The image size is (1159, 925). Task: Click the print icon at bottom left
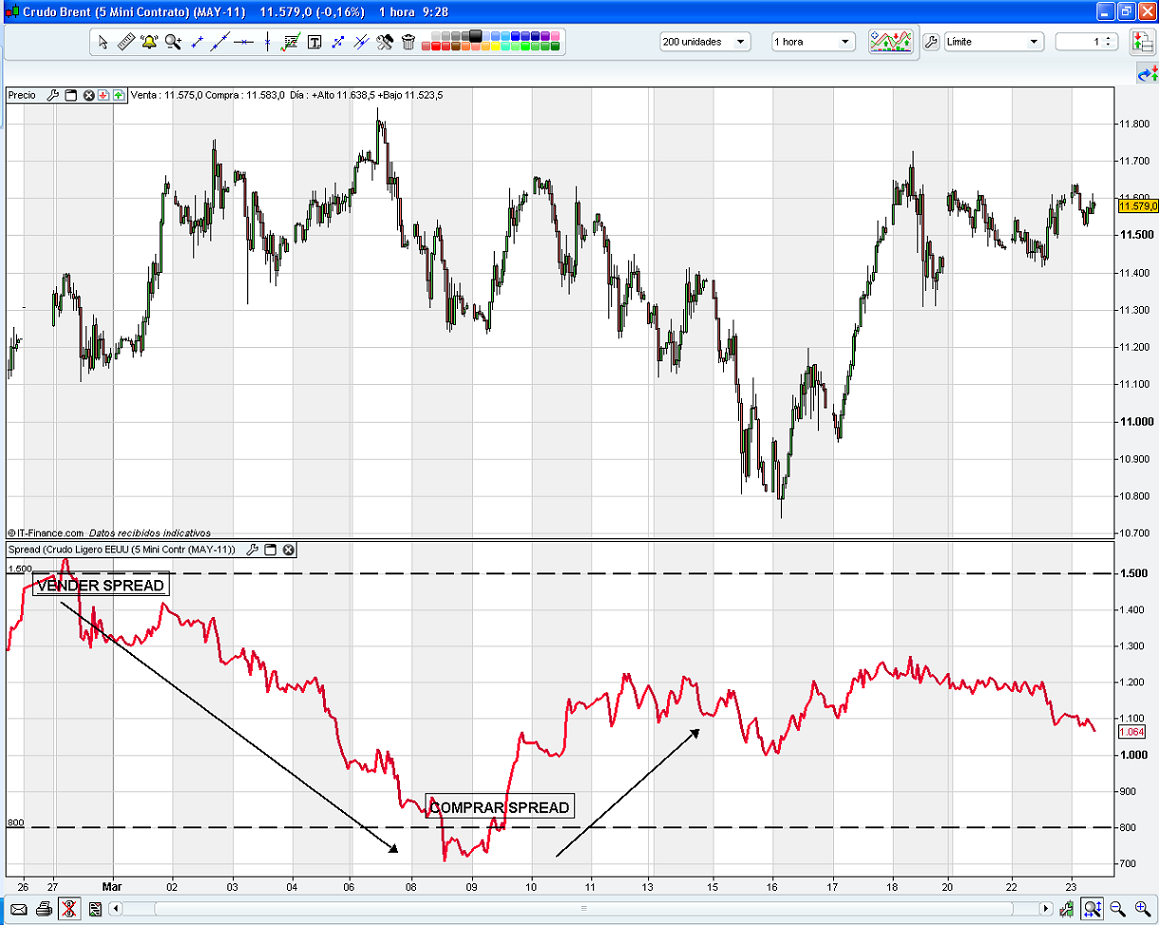44,909
